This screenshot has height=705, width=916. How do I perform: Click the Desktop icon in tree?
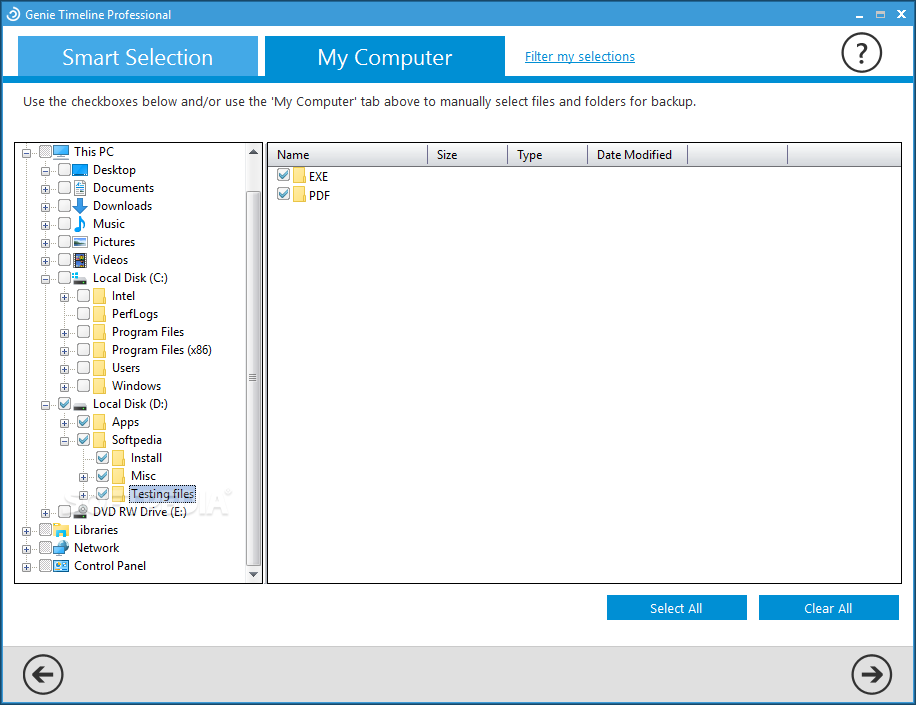point(80,170)
